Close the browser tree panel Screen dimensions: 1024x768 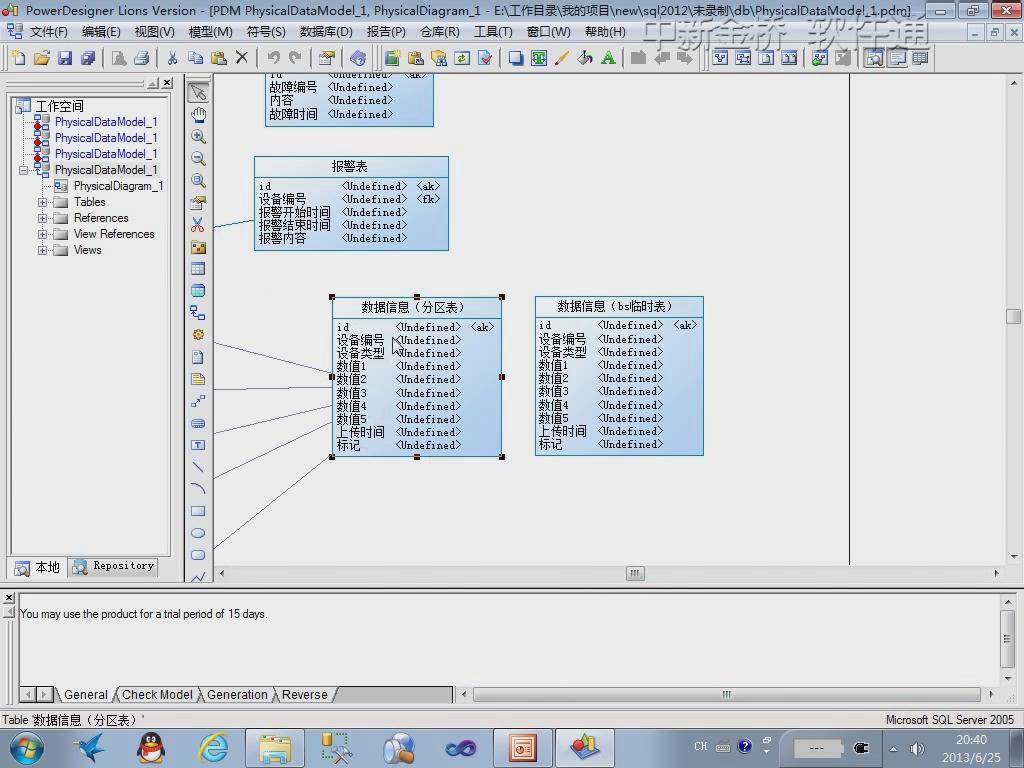click(x=168, y=83)
